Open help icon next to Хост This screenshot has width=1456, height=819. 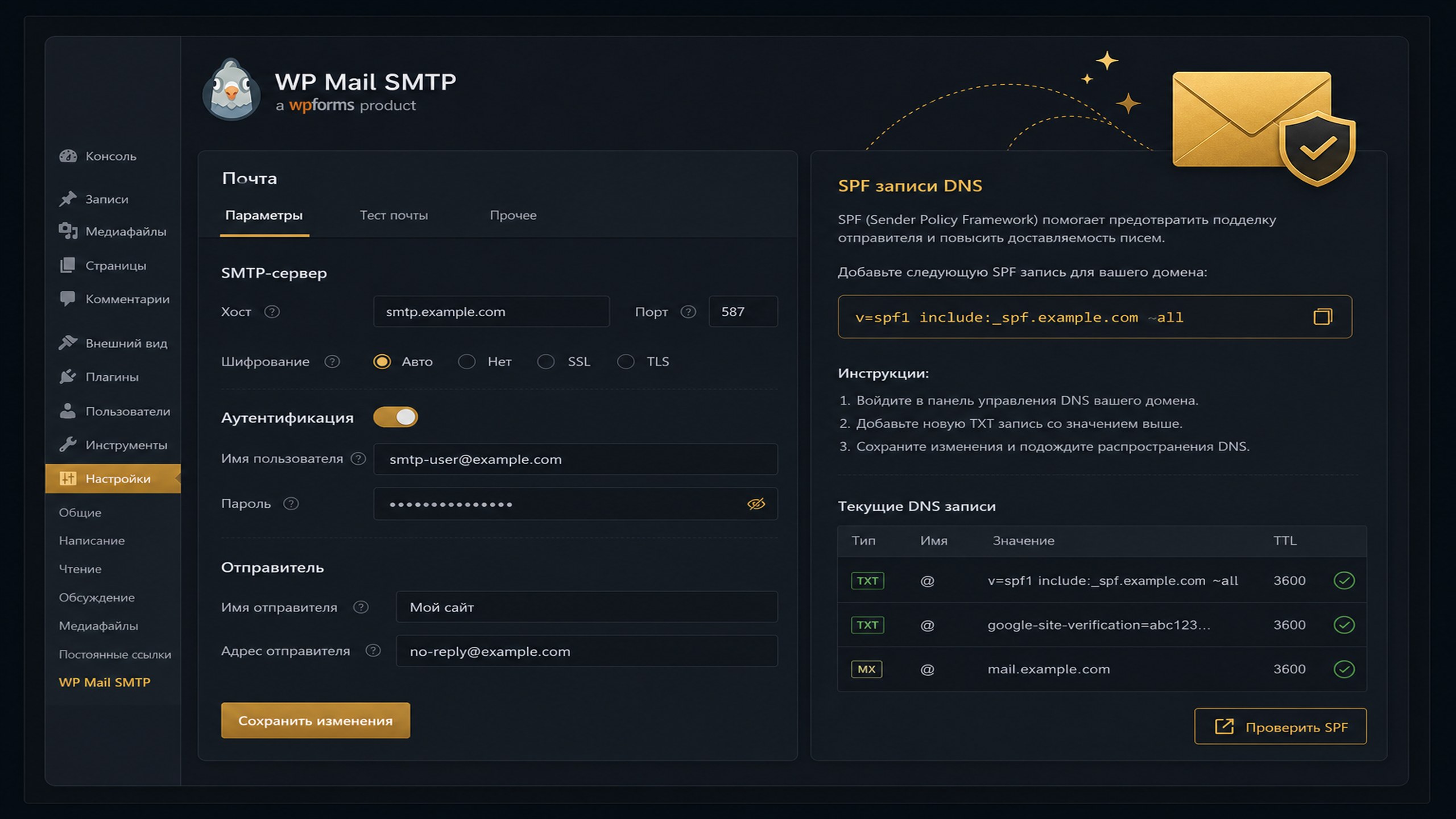pos(272,312)
